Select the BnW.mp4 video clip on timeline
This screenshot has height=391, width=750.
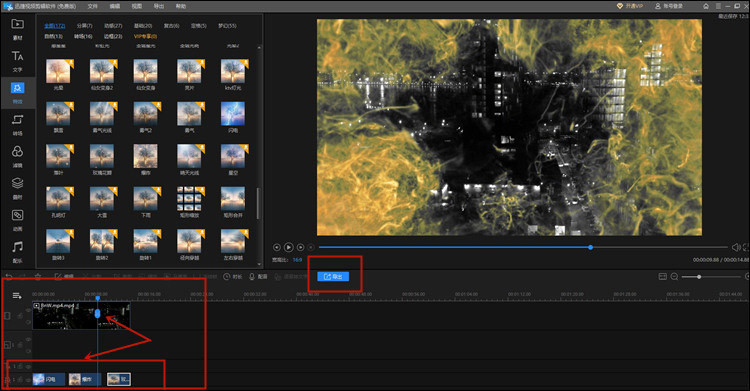tap(81, 315)
